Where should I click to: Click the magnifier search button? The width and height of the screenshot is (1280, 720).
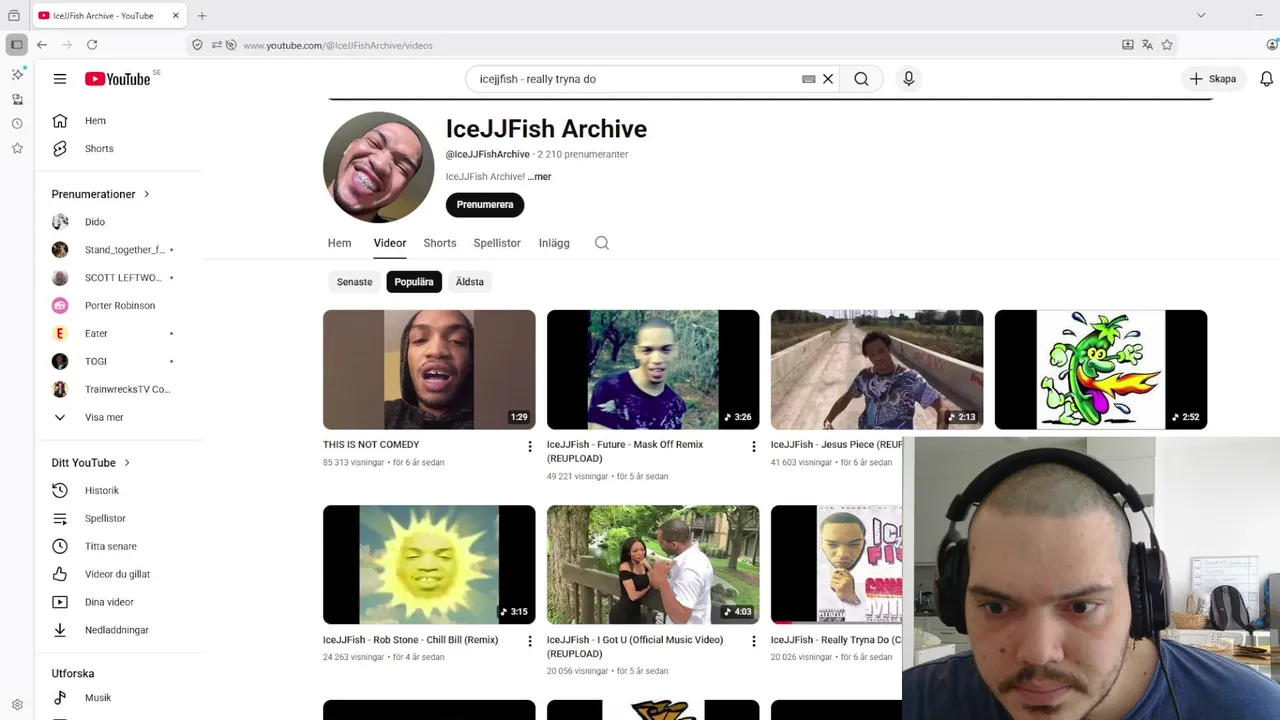click(x=861, y=79)
